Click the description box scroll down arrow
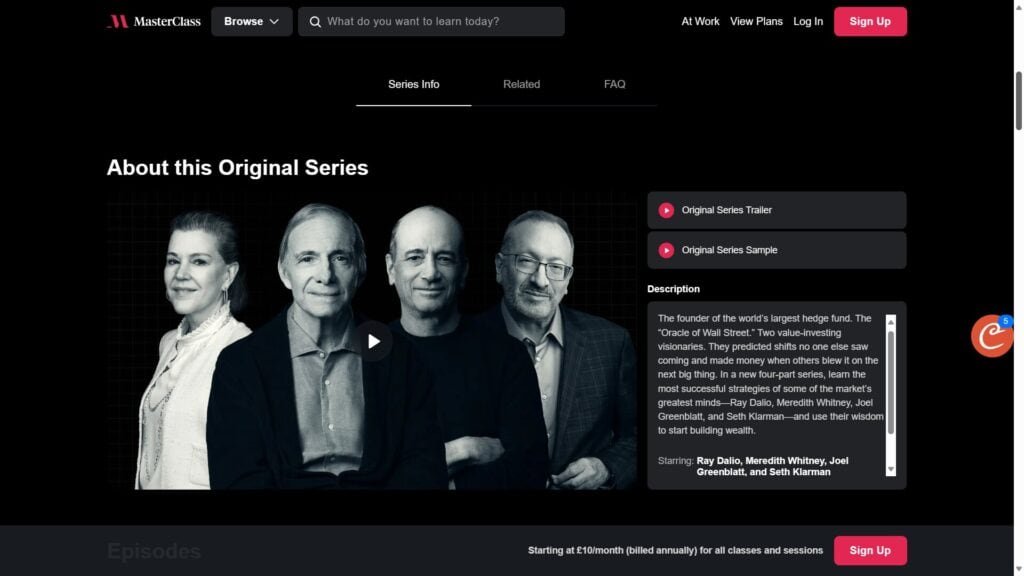 point(890,470)
